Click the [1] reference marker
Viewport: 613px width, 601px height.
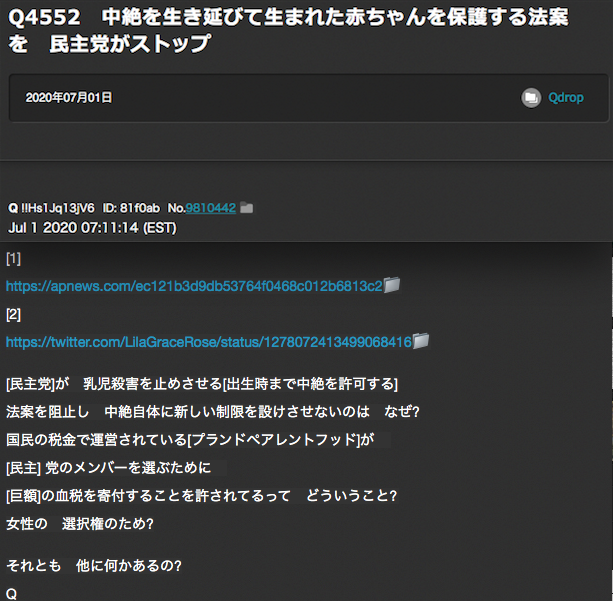13,258
